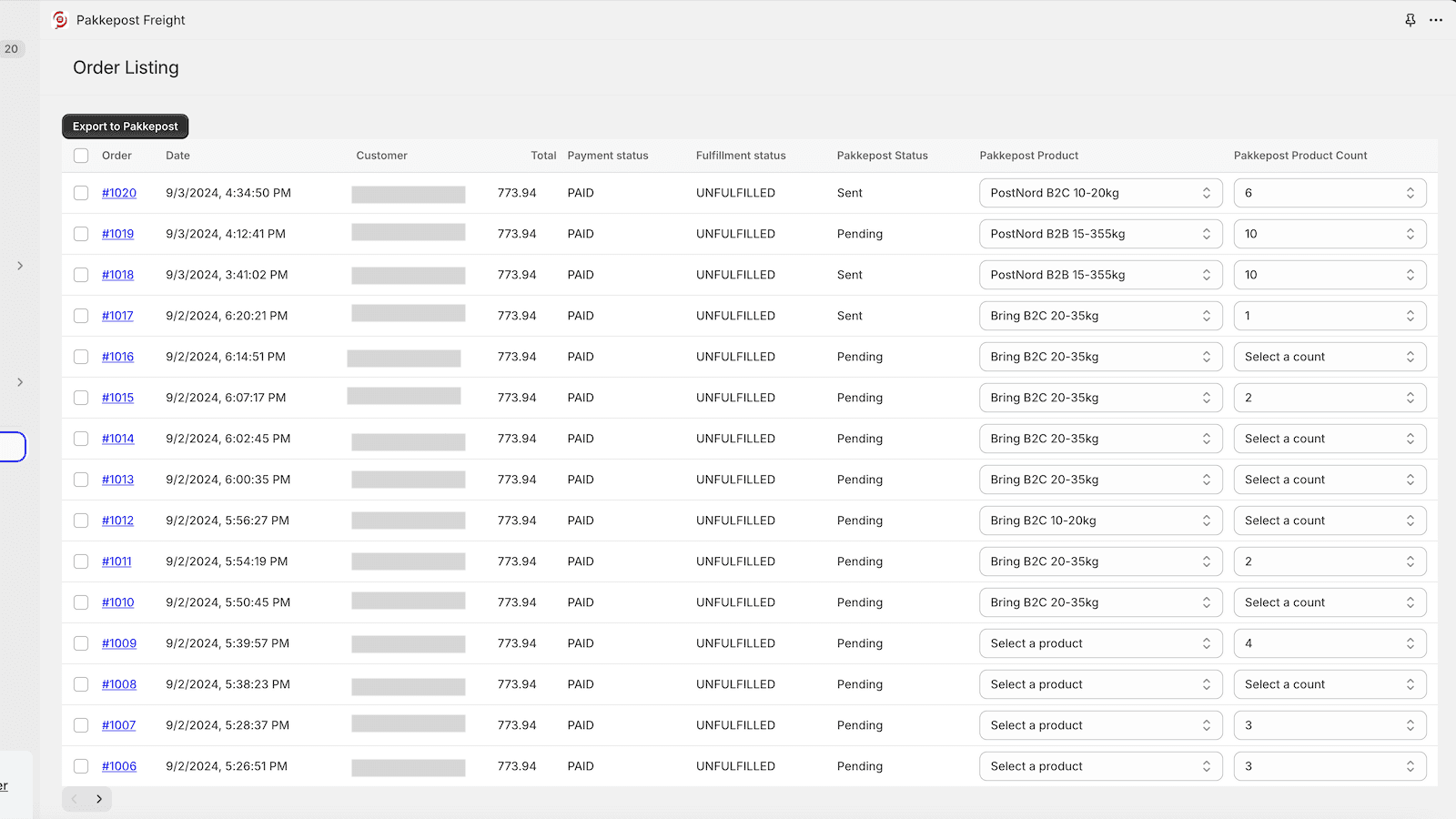Open order #1013
Viewport: 1456px width, 819px height.
coord(117,479)
